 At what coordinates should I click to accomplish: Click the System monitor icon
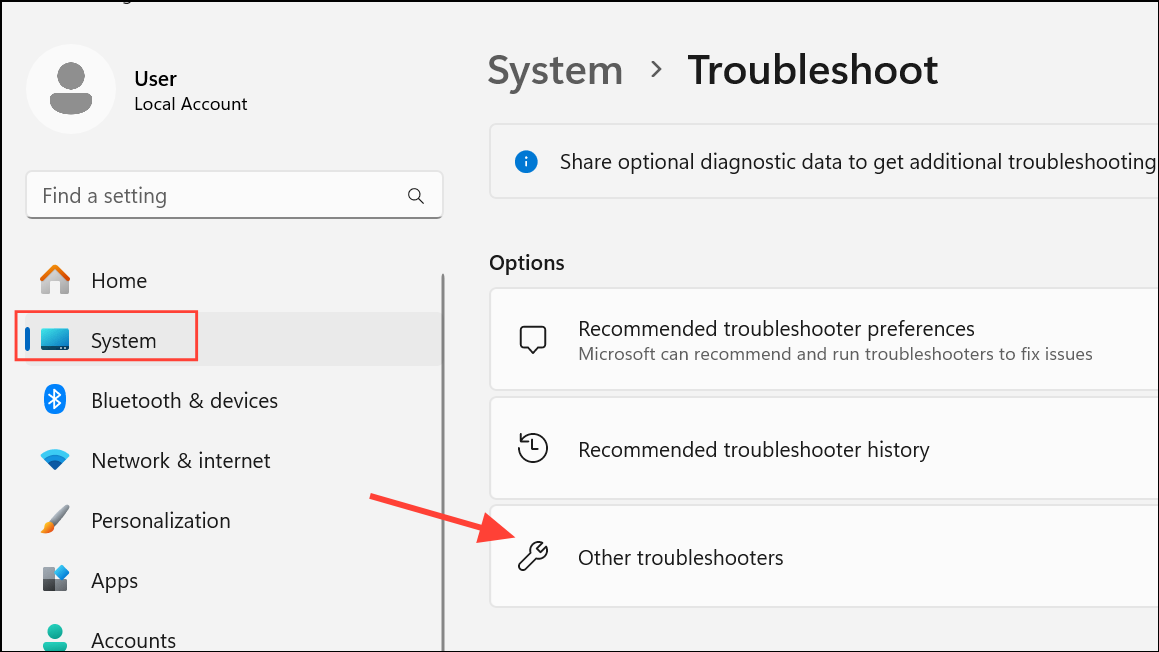[x=55, y=340]
